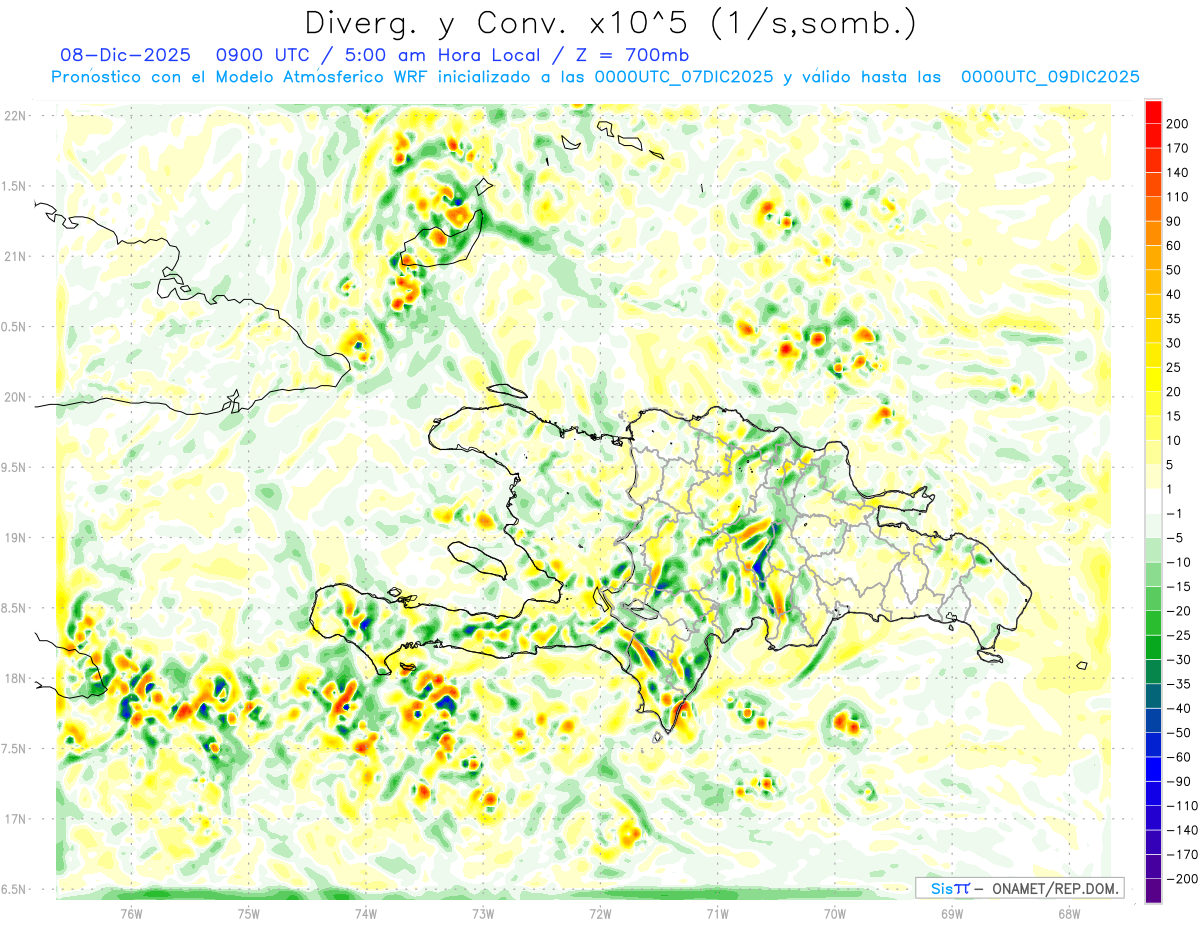Click the "73W" longitude label
This screenshot has height=927, width=1200.
(x=483, y=915)
